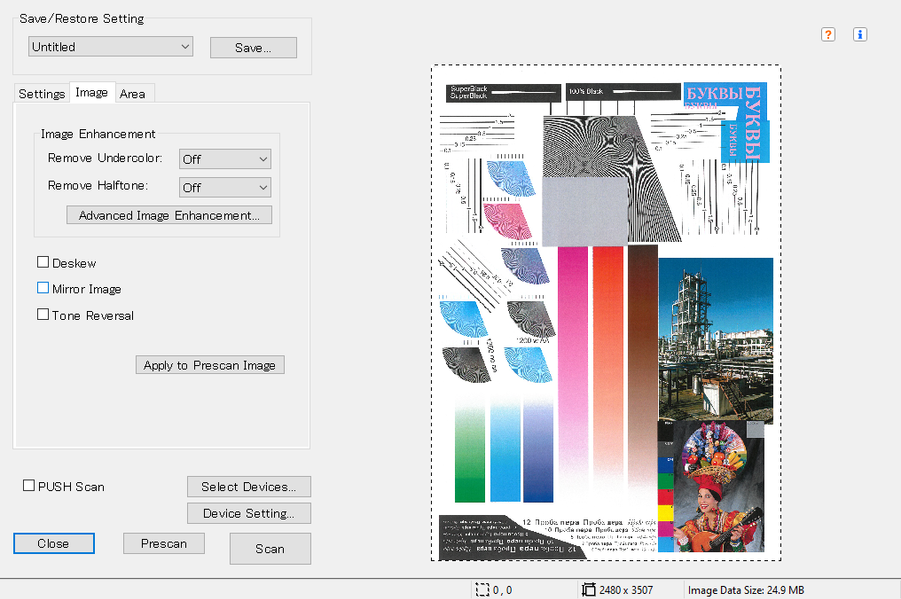Viewport: 901px width, 599px height.
Task: Switch to the Settings tab
Action: [41, 94]
